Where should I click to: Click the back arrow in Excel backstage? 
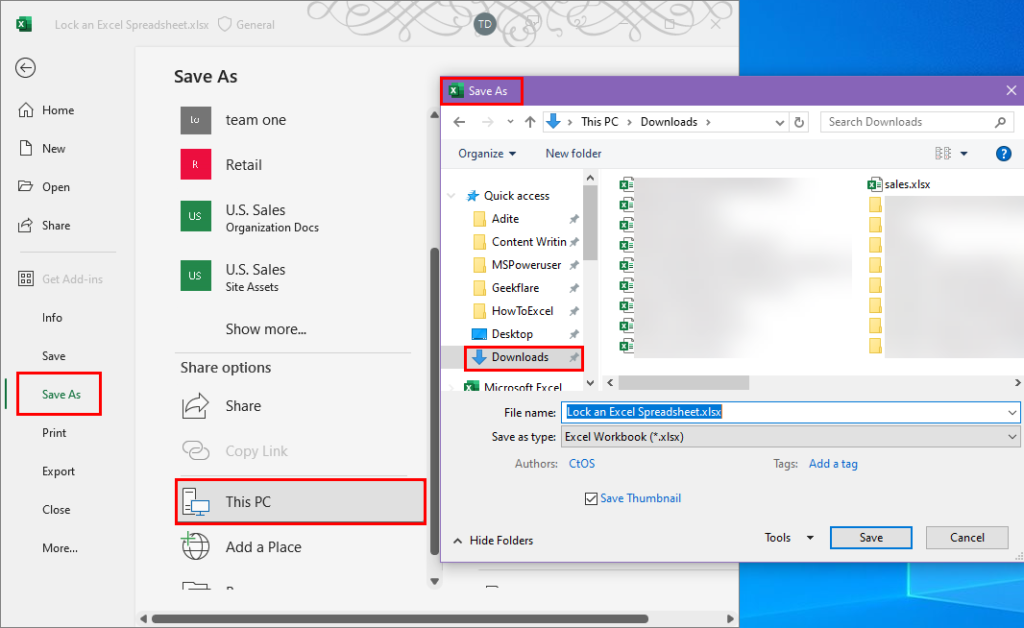(25, 68)
